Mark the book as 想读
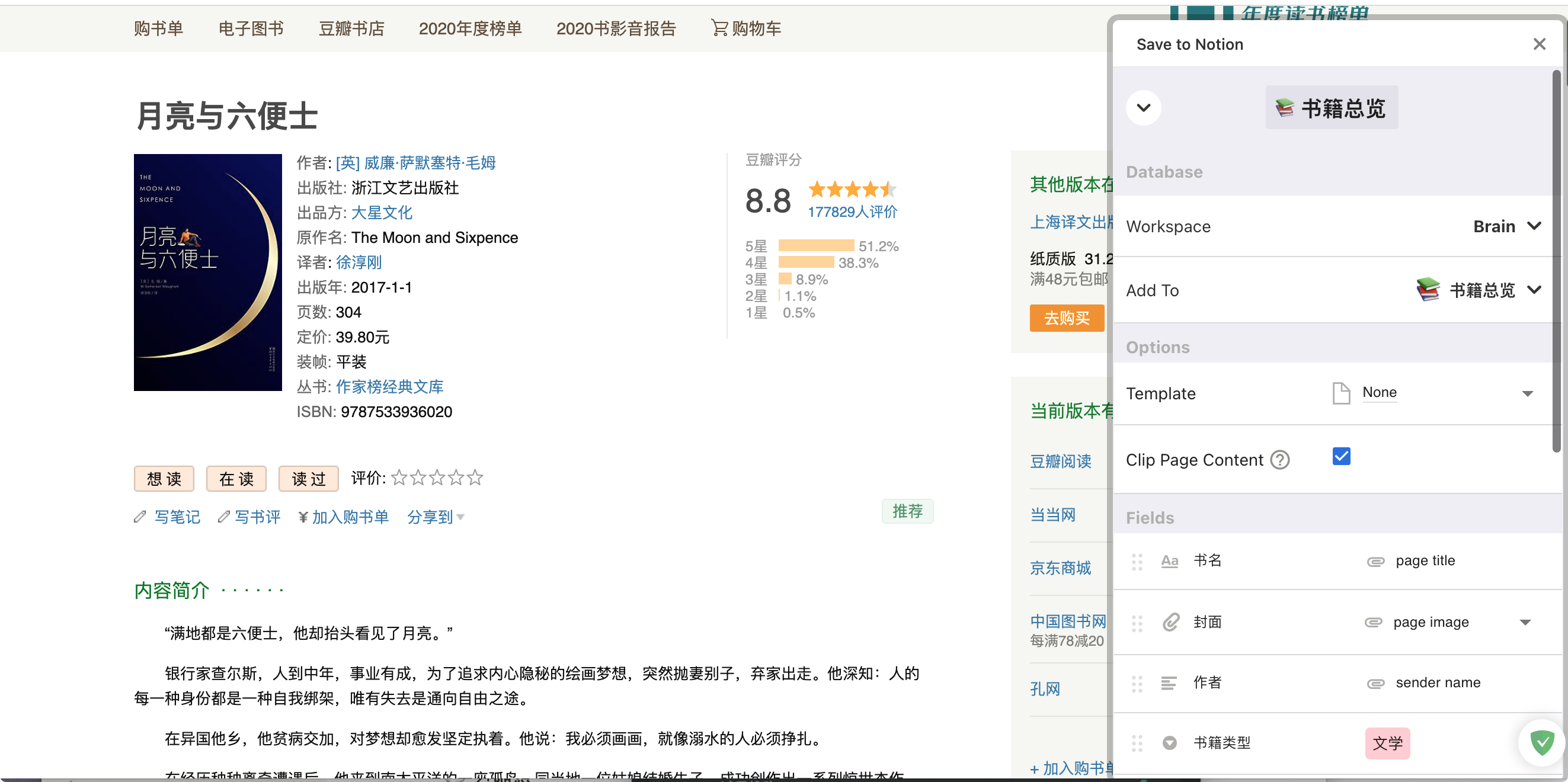This screenshot has width=1568, height=782. [x=164, y=479]
